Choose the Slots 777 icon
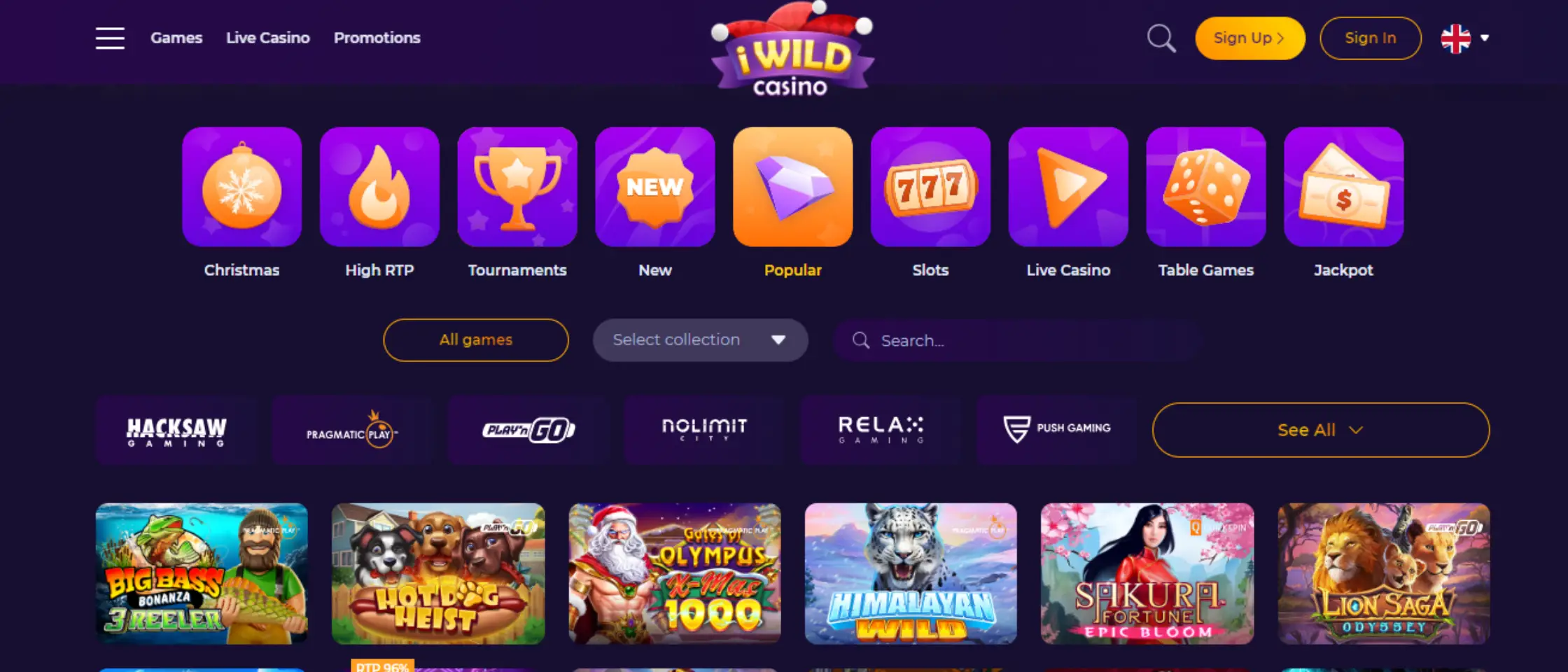 click(x=930, y=187)
